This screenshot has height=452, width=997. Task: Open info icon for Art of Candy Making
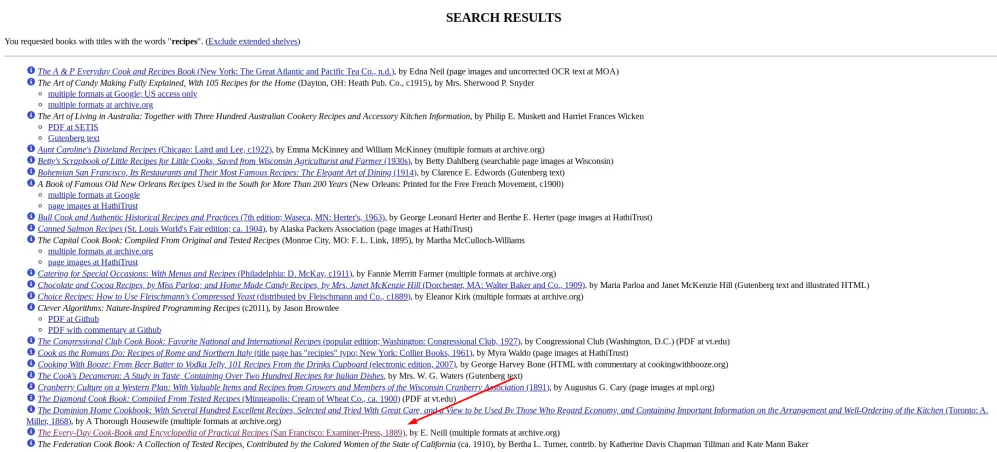[31, 82]
